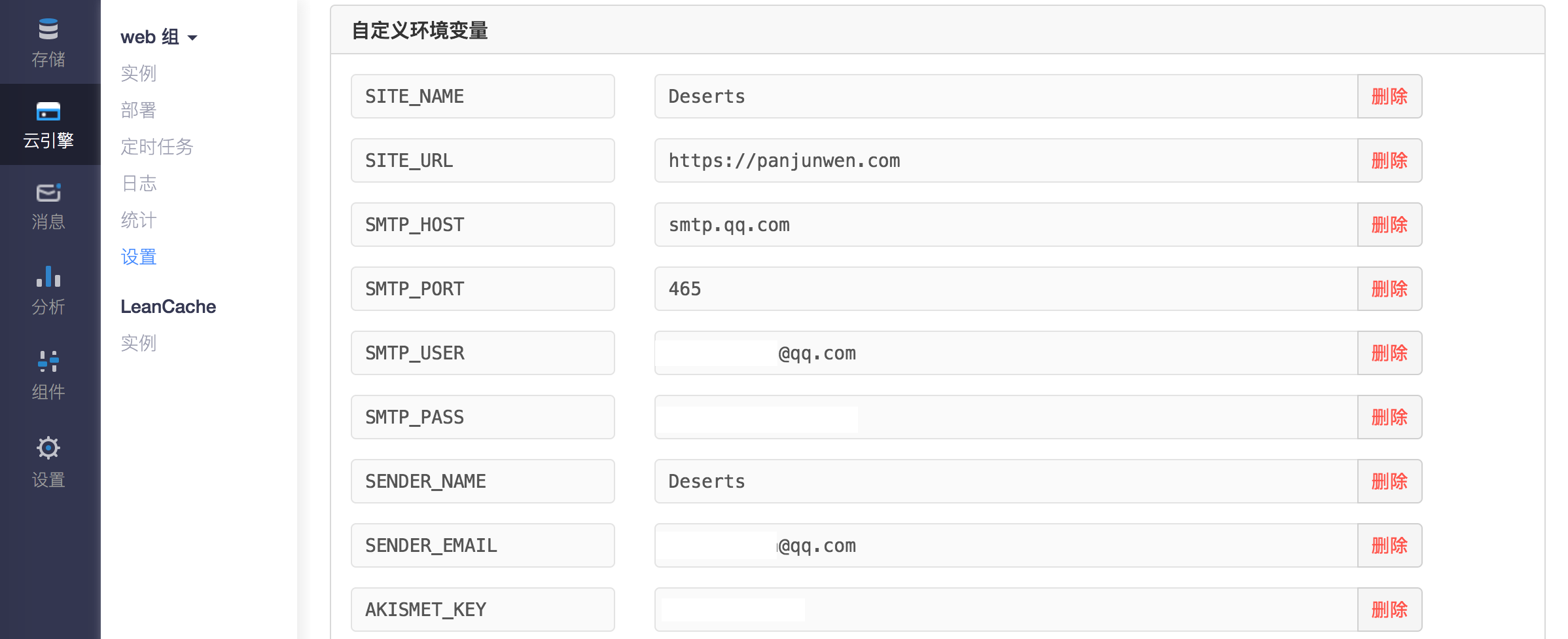The image size is (1568, 639).
Task: Go to 部署 deployment menu item
Action: 139,110
